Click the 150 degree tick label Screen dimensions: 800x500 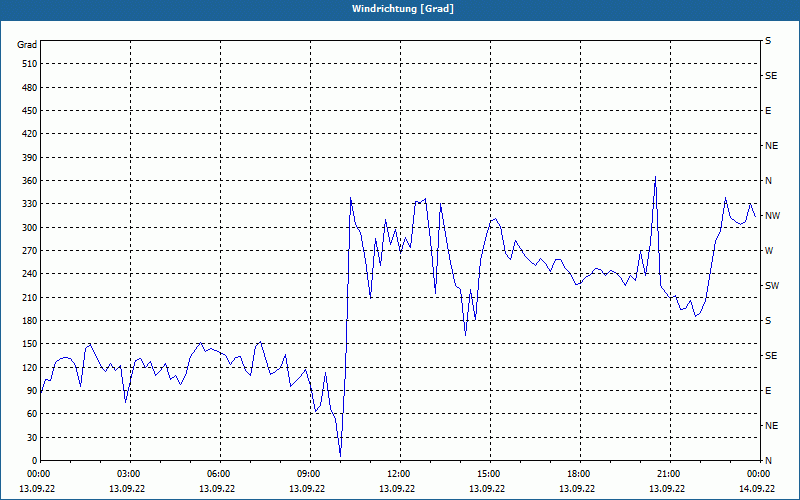point(30,344)
